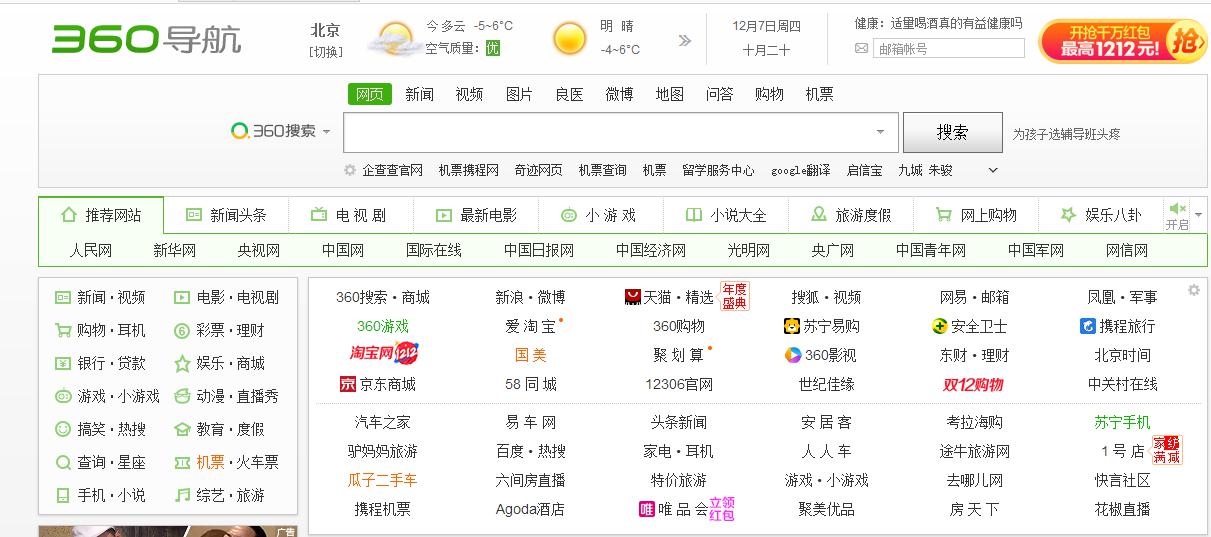Click the news icon beside 新闻·视频
Screen dimensions: 1211x537
(x=63, y=297)
